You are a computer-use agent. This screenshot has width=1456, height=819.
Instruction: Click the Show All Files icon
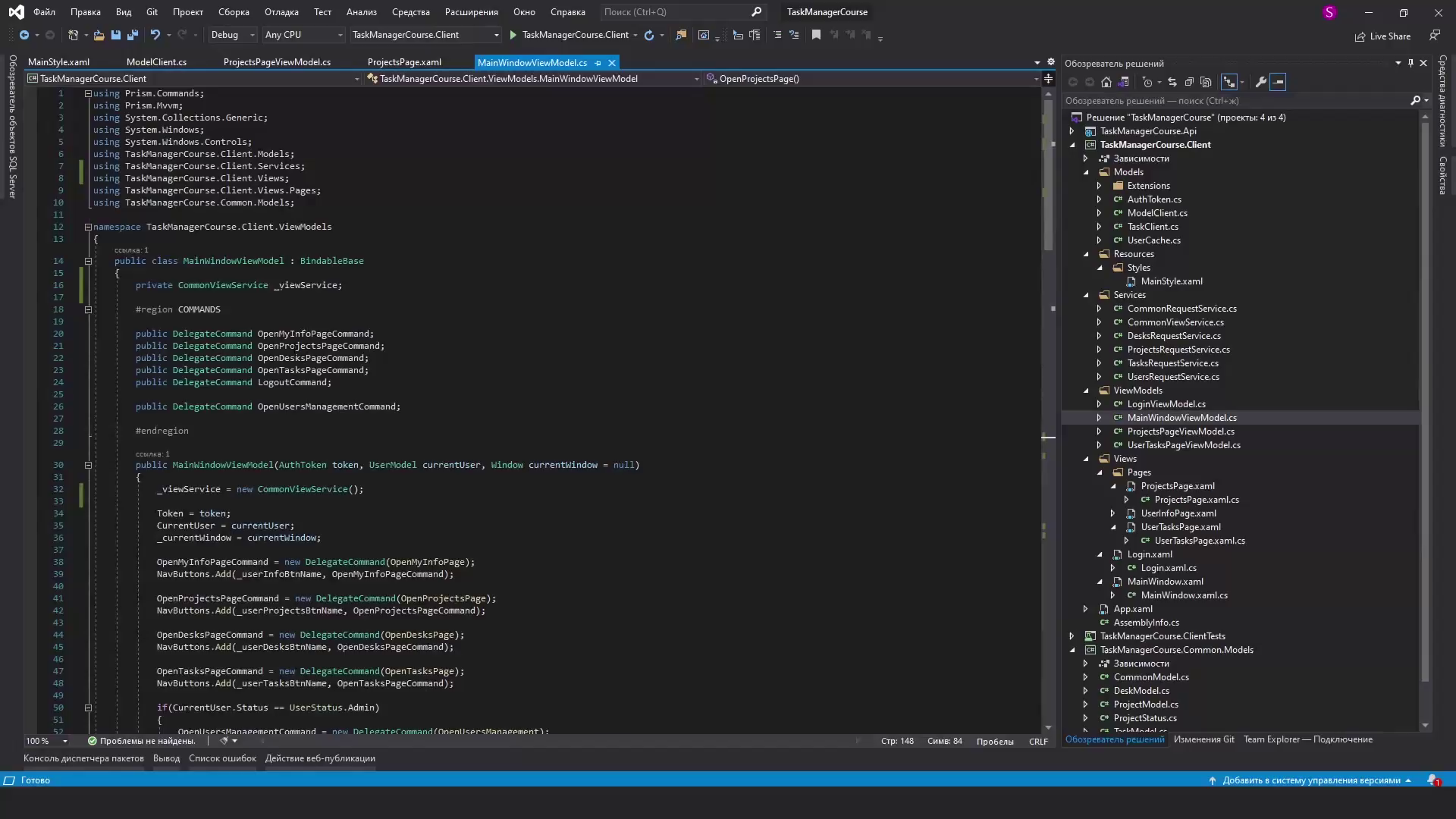pyautogui.click(x=1206, y=82)
